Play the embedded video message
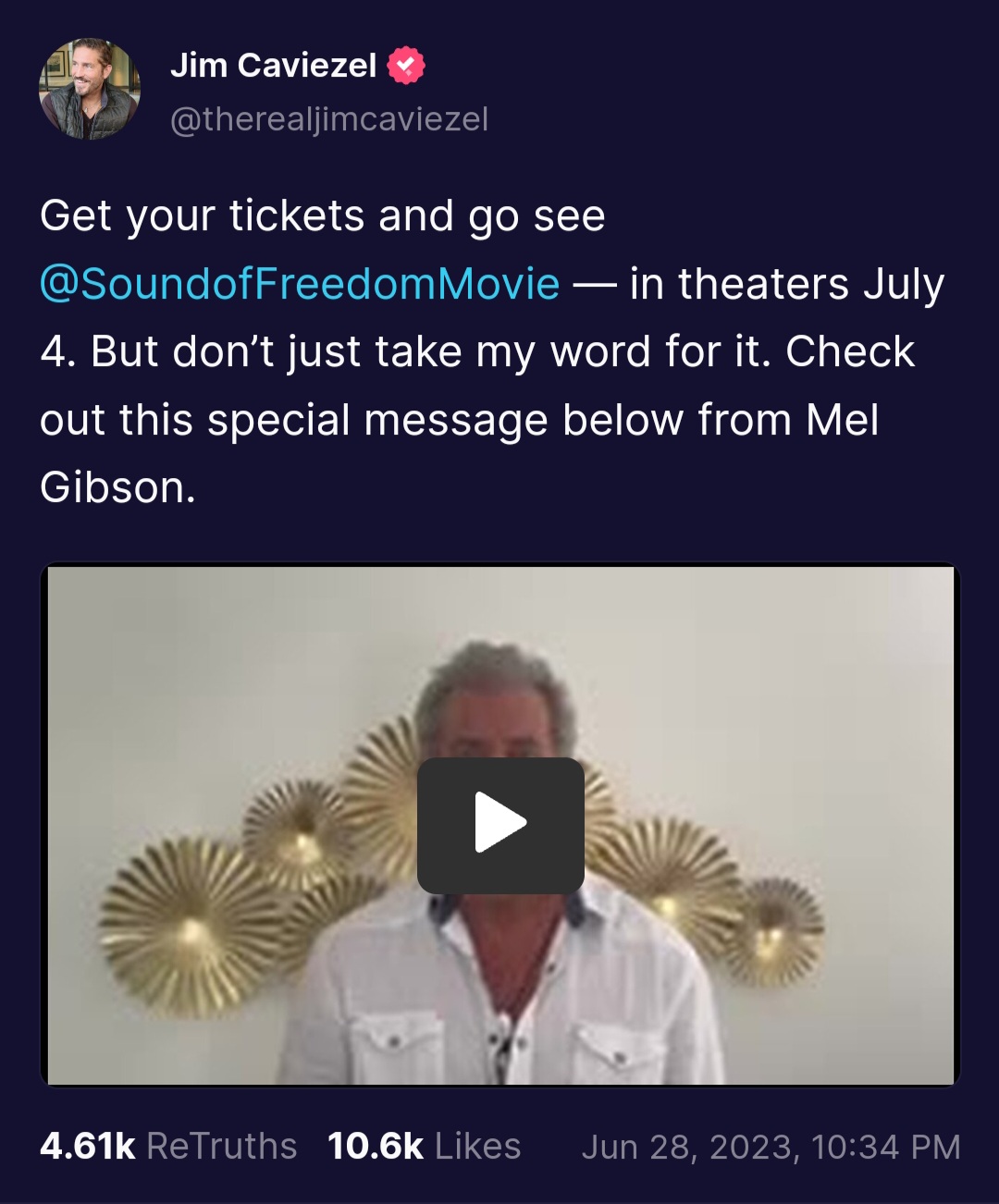Screen dimensions: 999x1204 coord(500,825)
